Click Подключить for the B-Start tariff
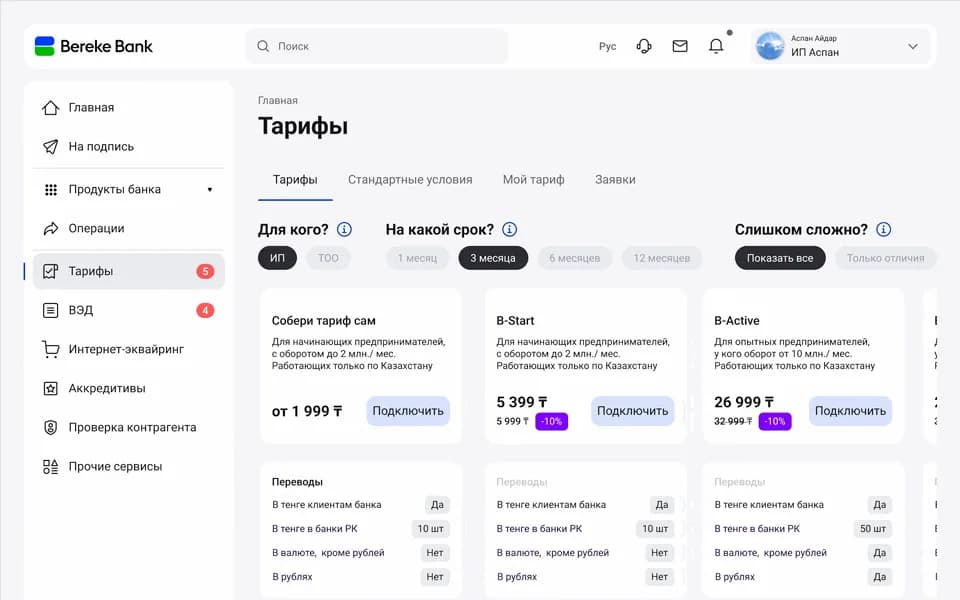Image resolution: width=960 pixels, height=600 pixels. pyautogui.click(x=632, y=411)
